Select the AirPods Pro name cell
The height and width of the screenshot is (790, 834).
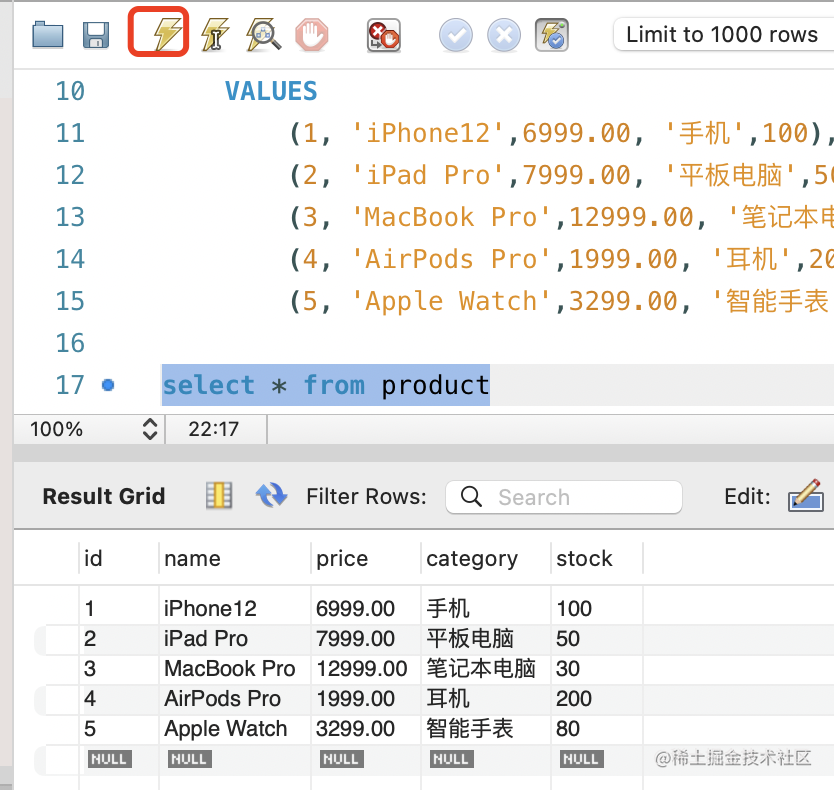click(x=235, y=698)
